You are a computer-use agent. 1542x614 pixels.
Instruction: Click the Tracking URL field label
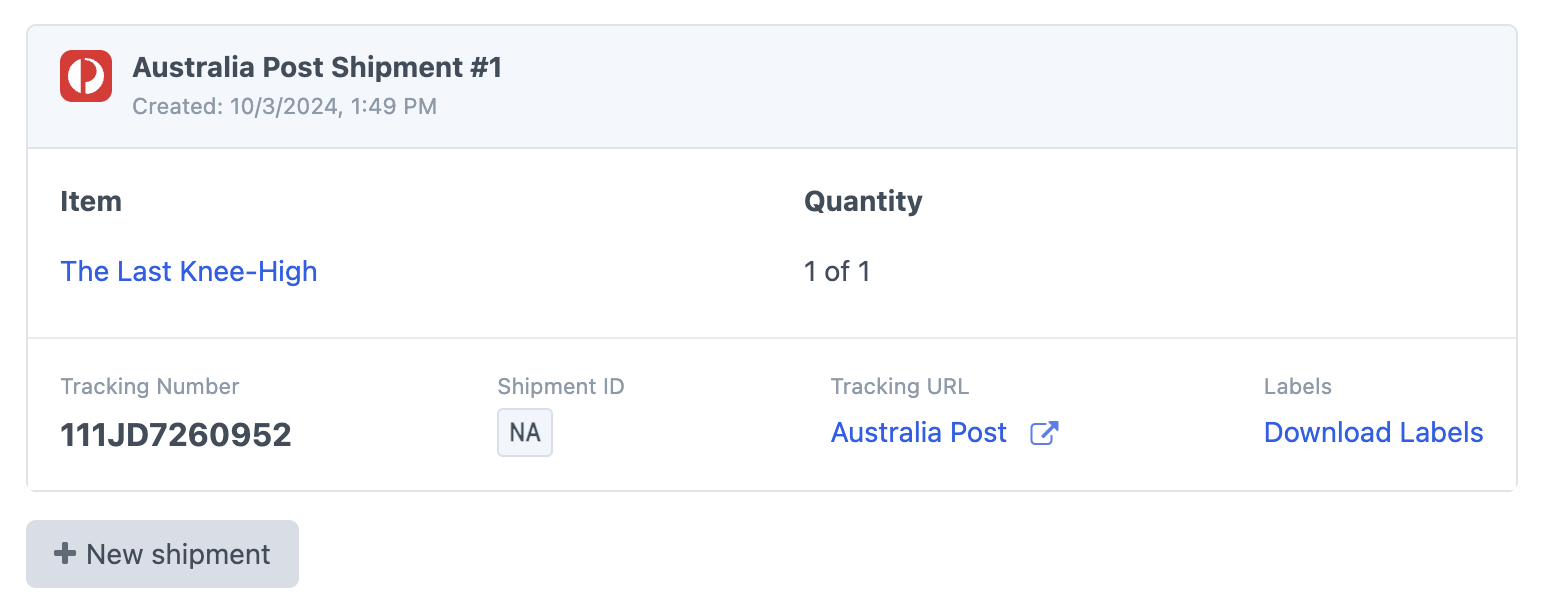(x=900, y=387)
